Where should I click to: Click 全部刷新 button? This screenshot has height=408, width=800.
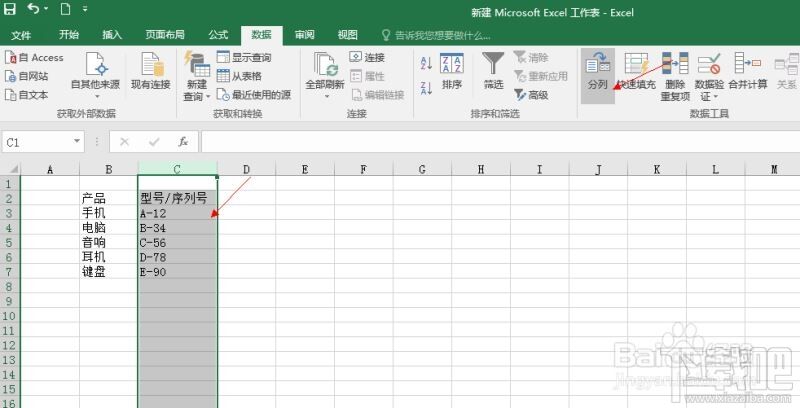[x=326, y=69]
